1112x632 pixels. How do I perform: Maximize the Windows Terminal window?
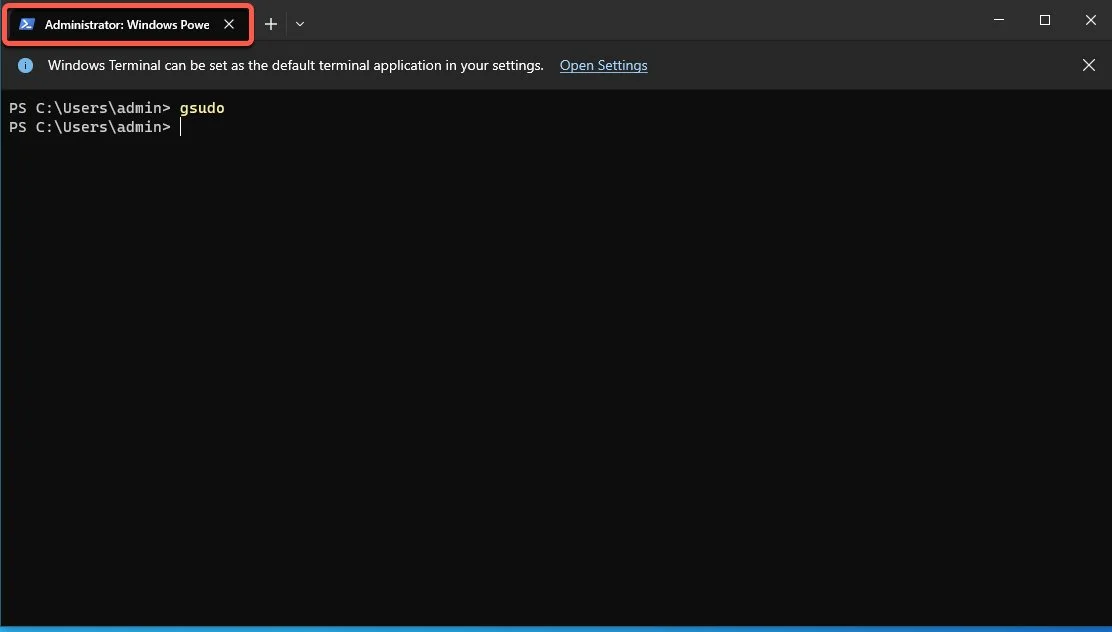click(x=1044, y=20)
